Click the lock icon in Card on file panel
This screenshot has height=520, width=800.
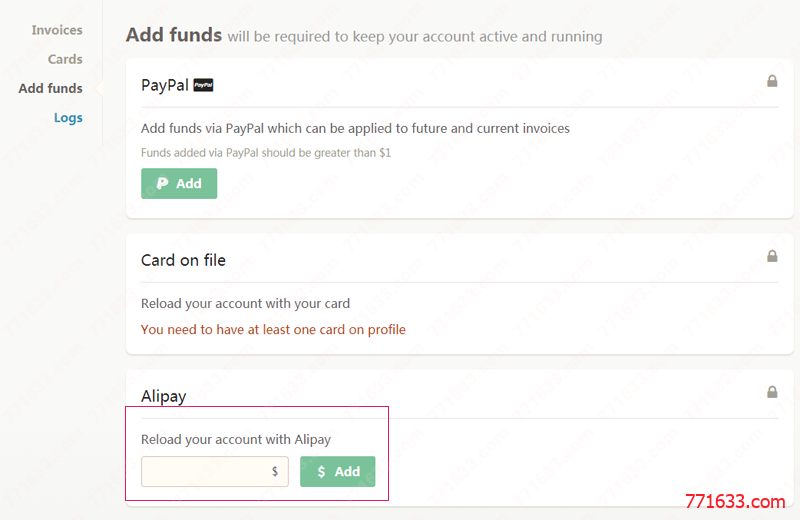[772, 256]
